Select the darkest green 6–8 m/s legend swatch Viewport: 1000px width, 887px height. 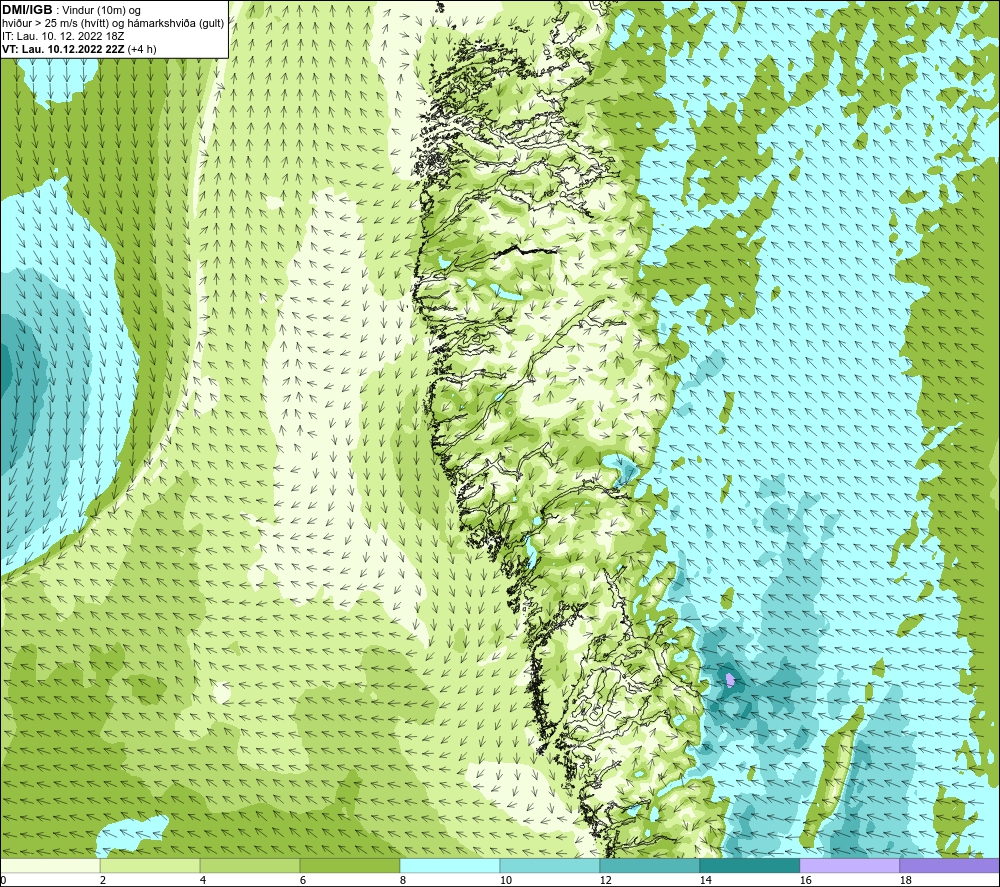click(x=349, y=865)
